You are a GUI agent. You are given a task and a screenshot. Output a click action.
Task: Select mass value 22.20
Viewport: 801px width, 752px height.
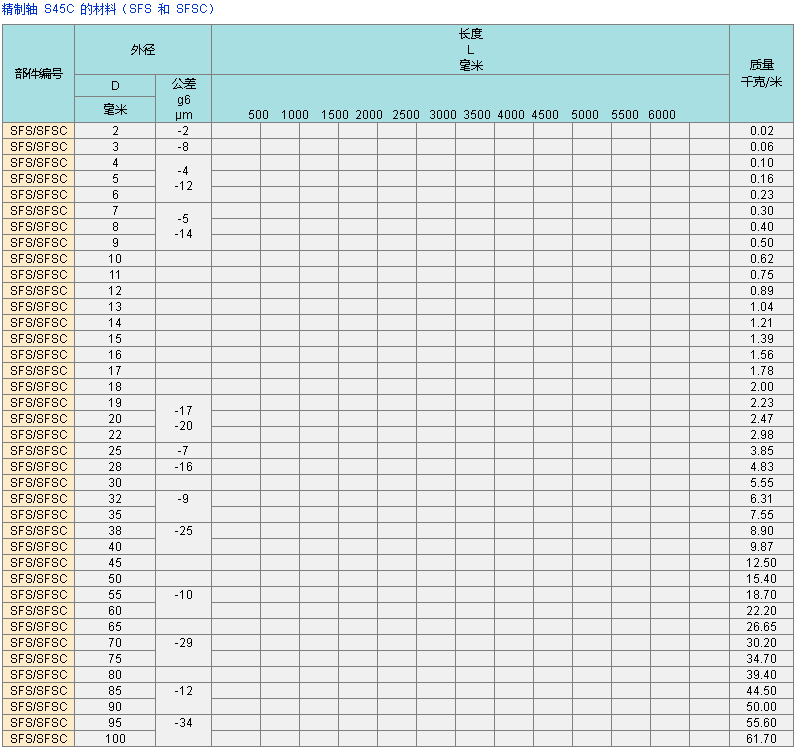(x=761, y=610)
